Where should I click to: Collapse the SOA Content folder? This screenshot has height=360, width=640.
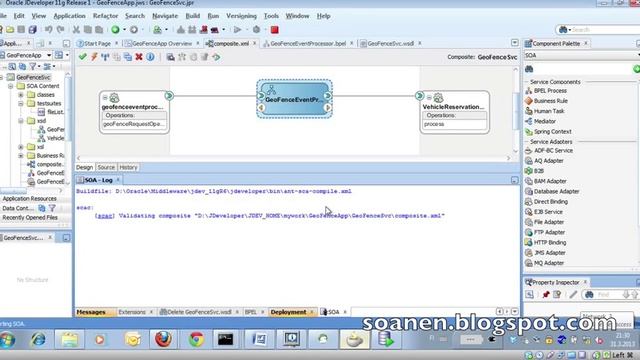(11, 86)
